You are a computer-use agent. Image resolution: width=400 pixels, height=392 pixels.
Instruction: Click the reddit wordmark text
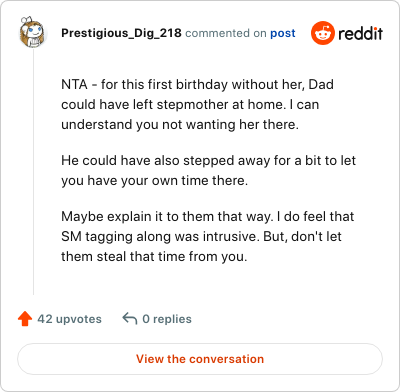pos(360,33)
